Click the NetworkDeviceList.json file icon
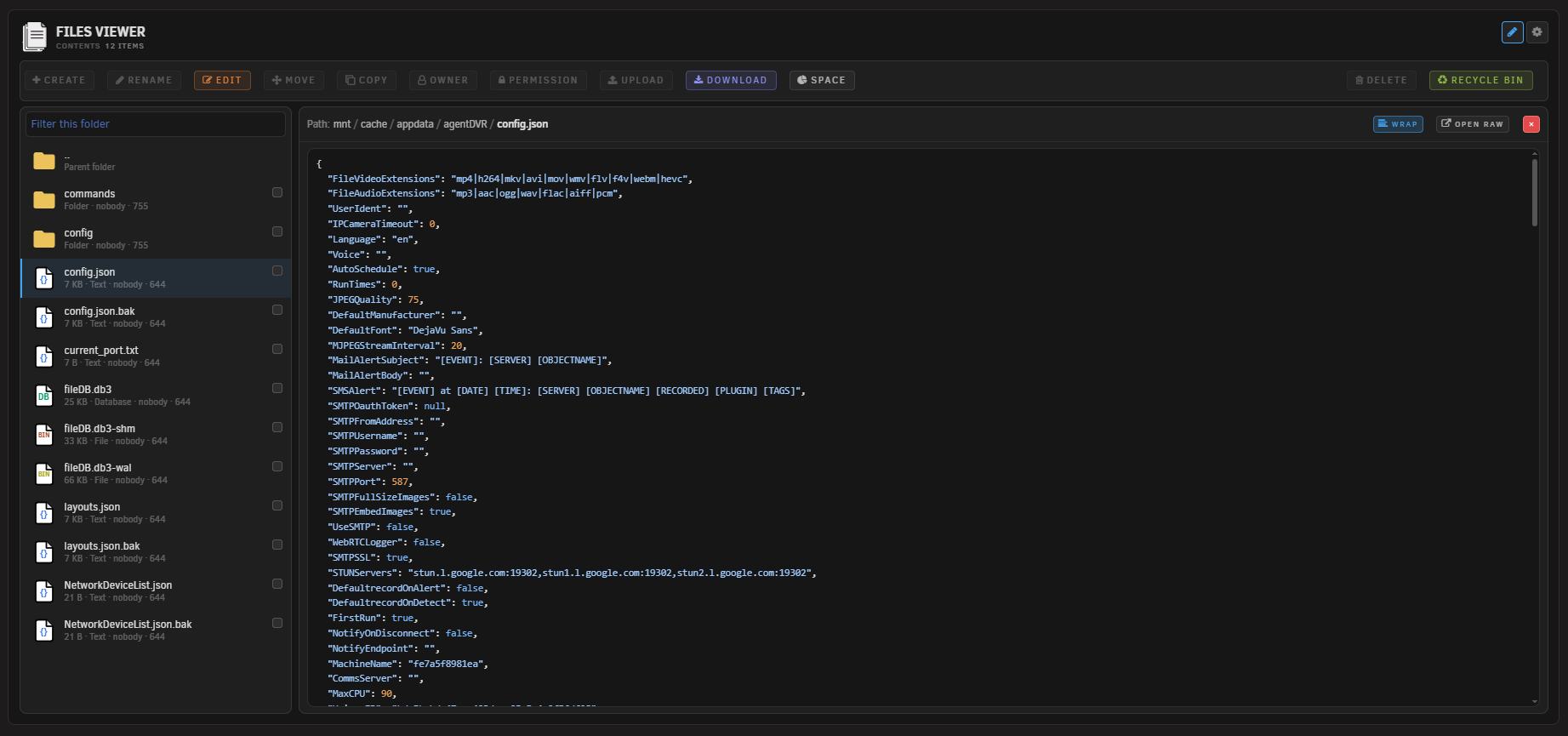Image resolution: width=1568 pixels, height=736 pixels. (x=44, y=591)
